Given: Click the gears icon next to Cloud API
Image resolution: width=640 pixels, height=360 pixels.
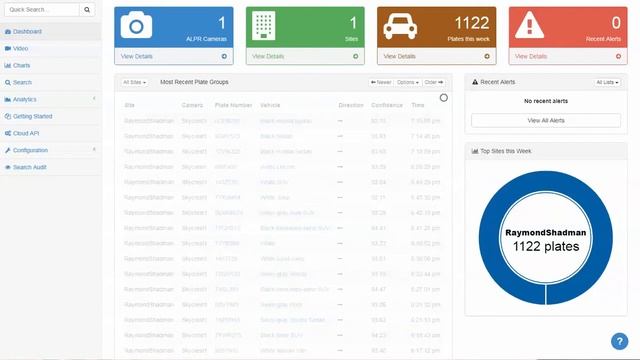Looking at the screenshot, I should [8, 133].
